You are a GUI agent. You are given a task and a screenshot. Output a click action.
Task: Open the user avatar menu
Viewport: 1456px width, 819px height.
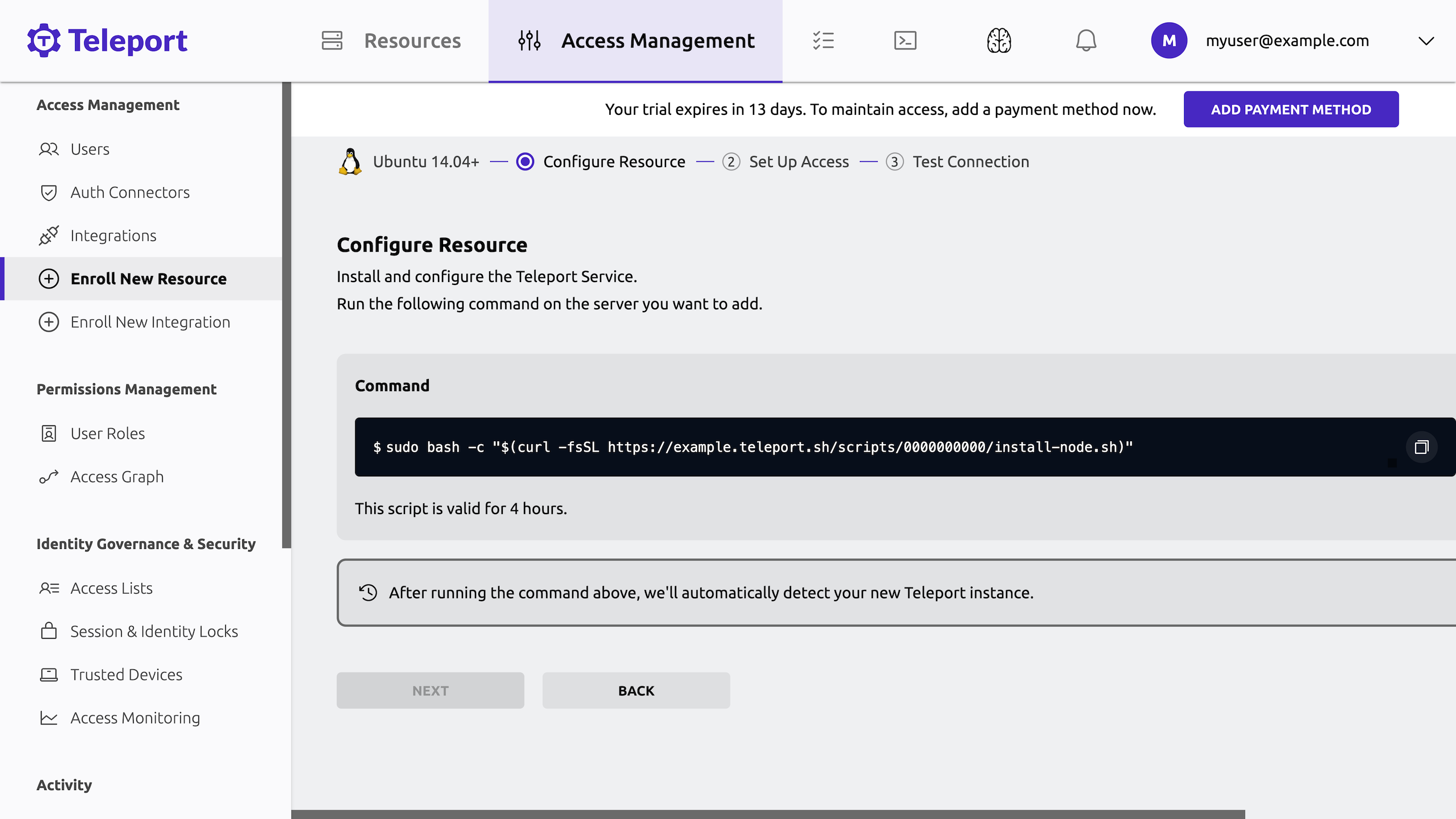1169,40
